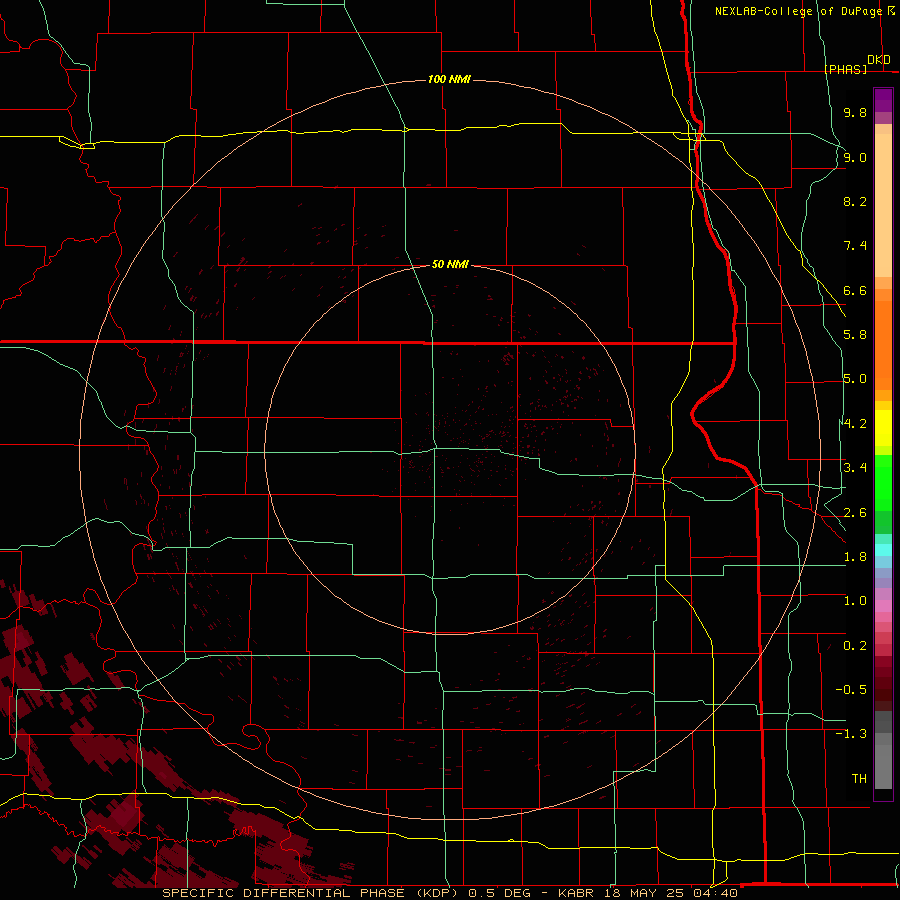Click the -1.3 scale value
This screenshot has width=900, height=900.
click(x=851, y=734)
